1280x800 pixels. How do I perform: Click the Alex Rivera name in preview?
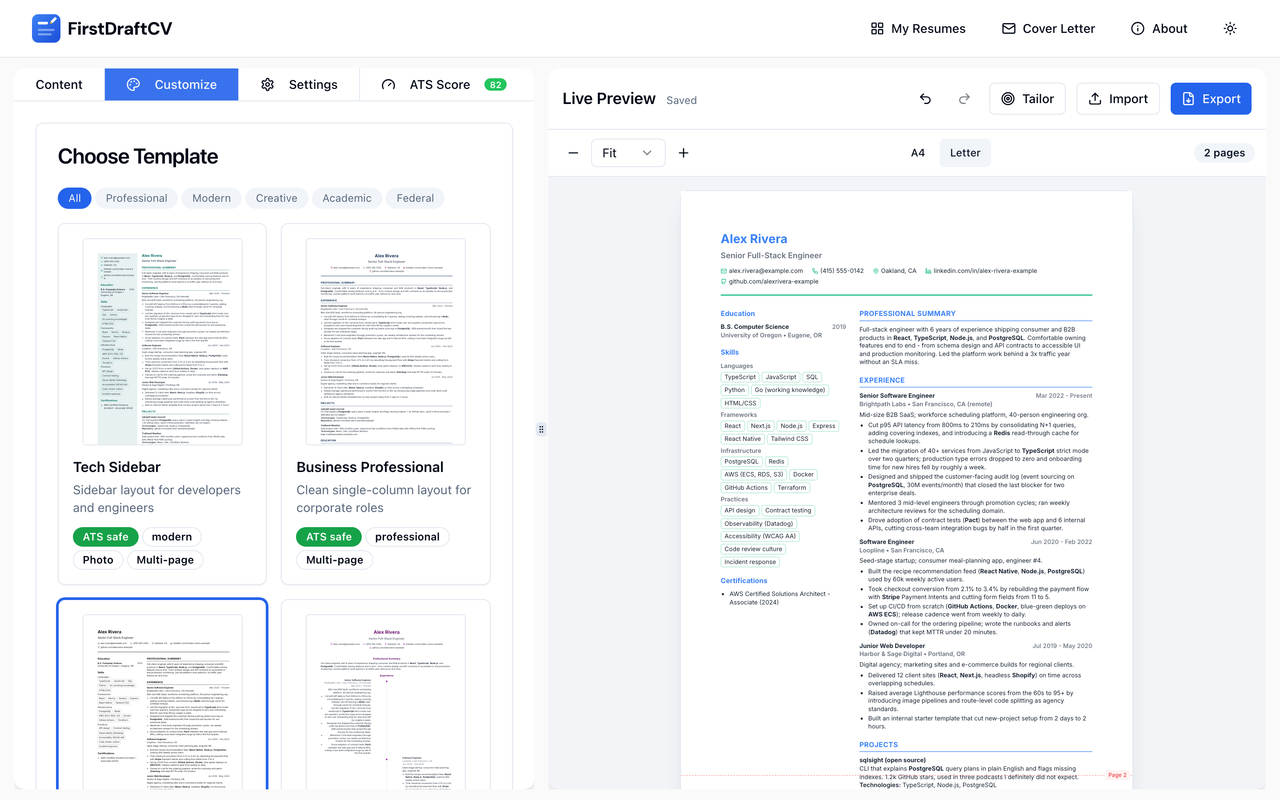click(754, 239)
